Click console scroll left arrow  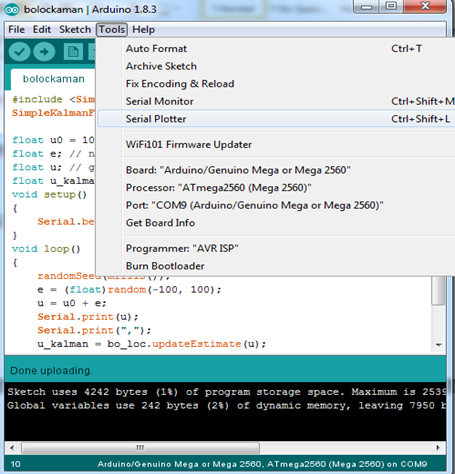tap(12, 448)
